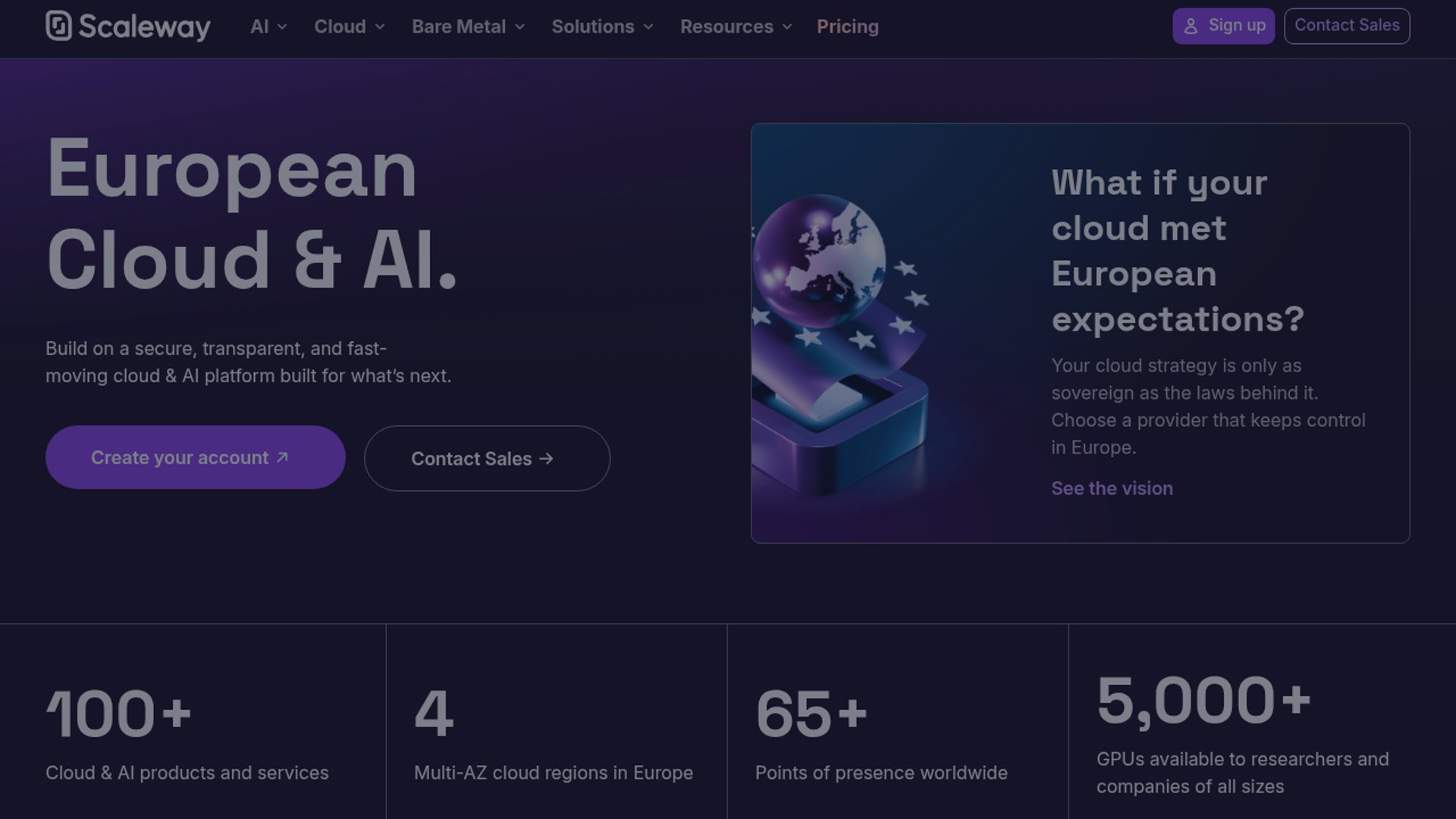Click 'GPUs available to researchers' text
The height and width of the screenshot is (819, 1456).
(1242, 773)
